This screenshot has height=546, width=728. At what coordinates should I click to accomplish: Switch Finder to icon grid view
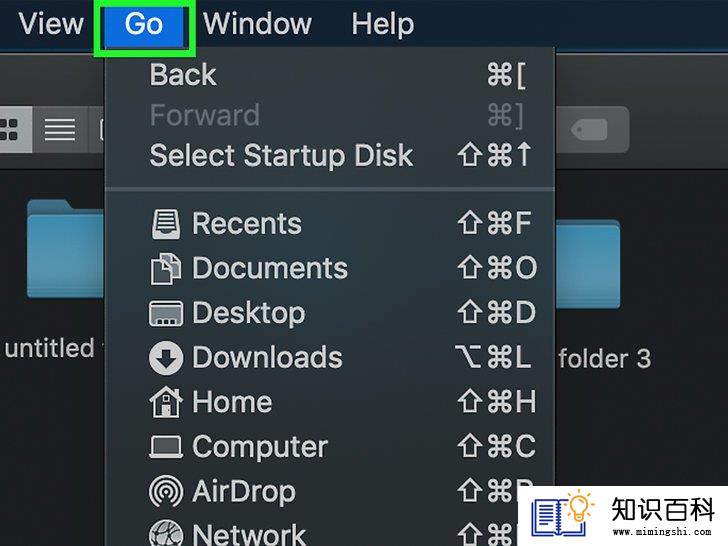[14, 130]
